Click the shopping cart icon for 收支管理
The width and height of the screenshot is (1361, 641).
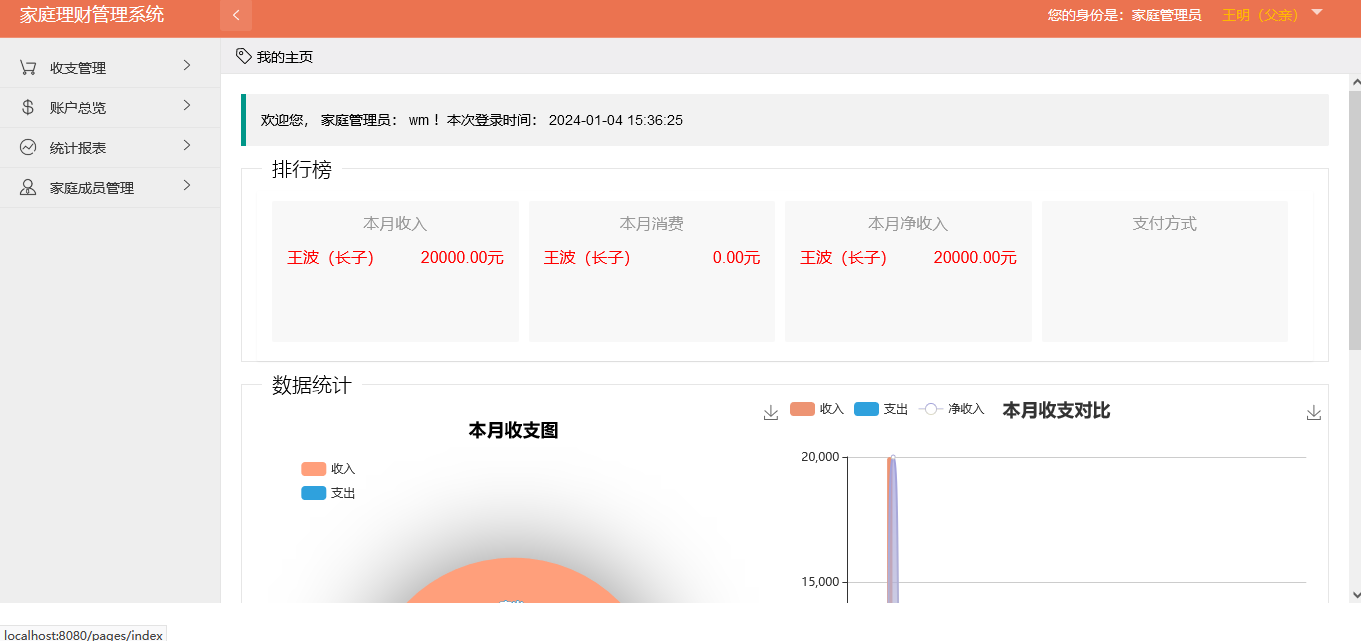coord(28,67)
